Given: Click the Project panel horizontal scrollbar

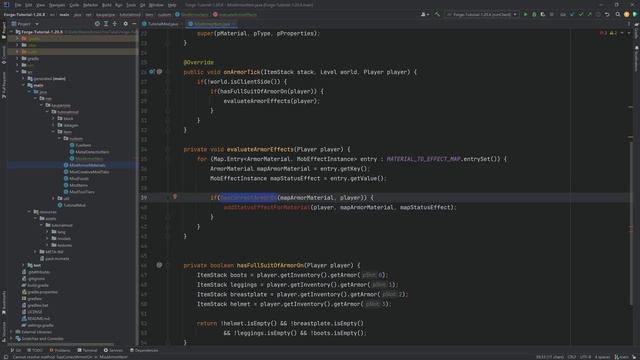Looking at the screenshot, I should 61,344.
